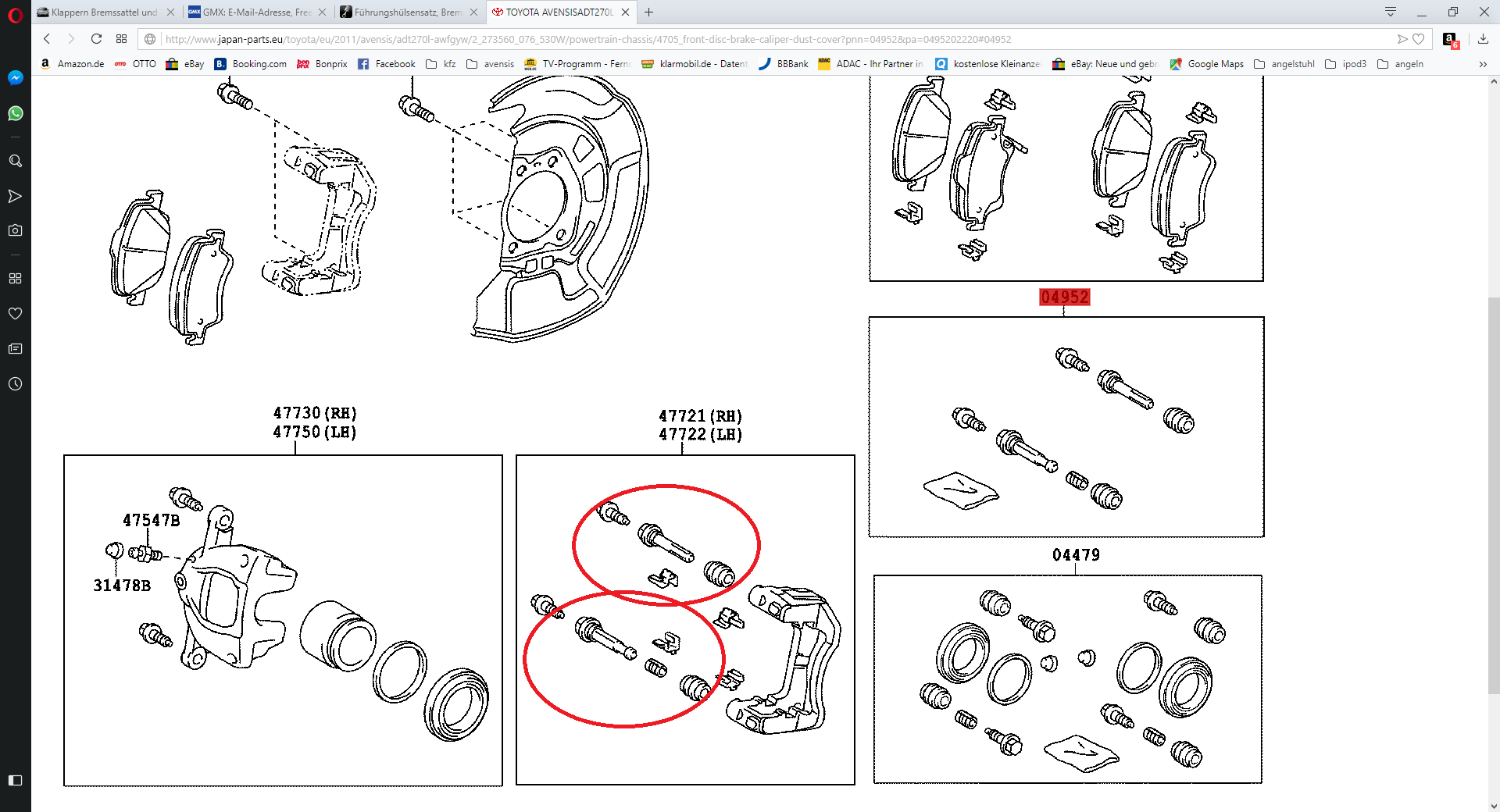Switch to the GMX E-Mail-Adresse tab

point(257,12)
